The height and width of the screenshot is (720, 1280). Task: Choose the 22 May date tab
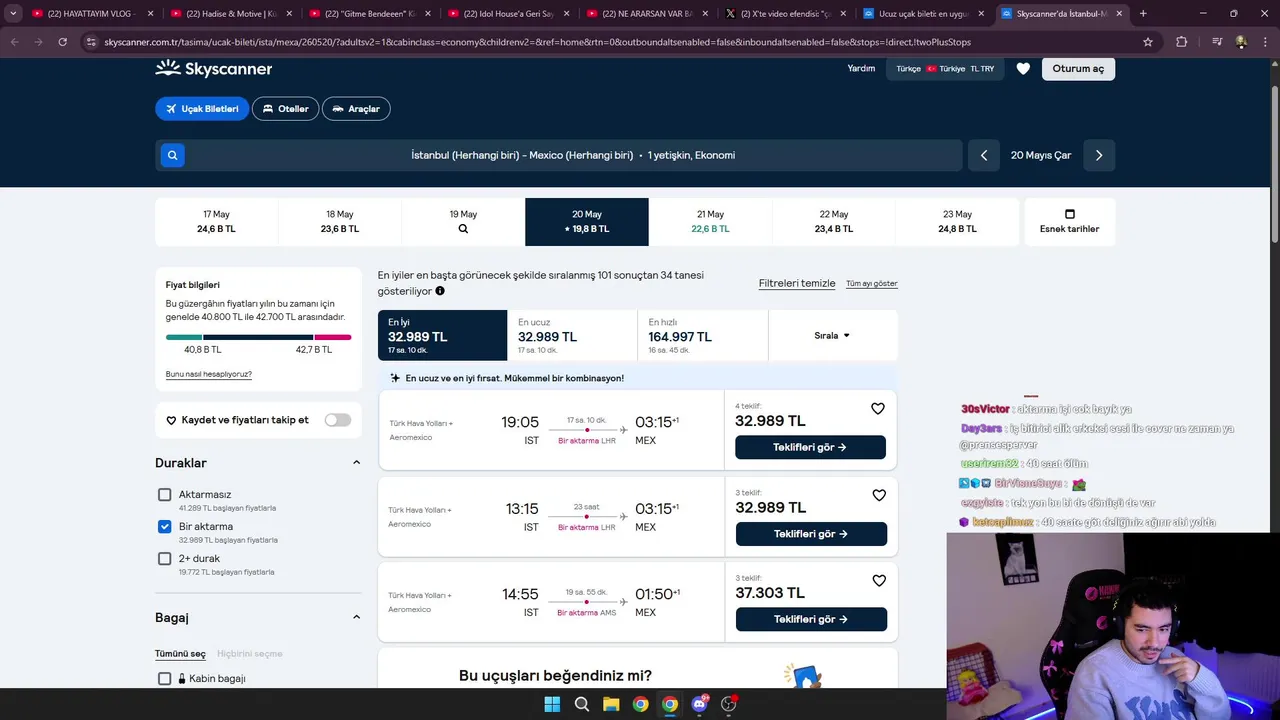[834, 222]
